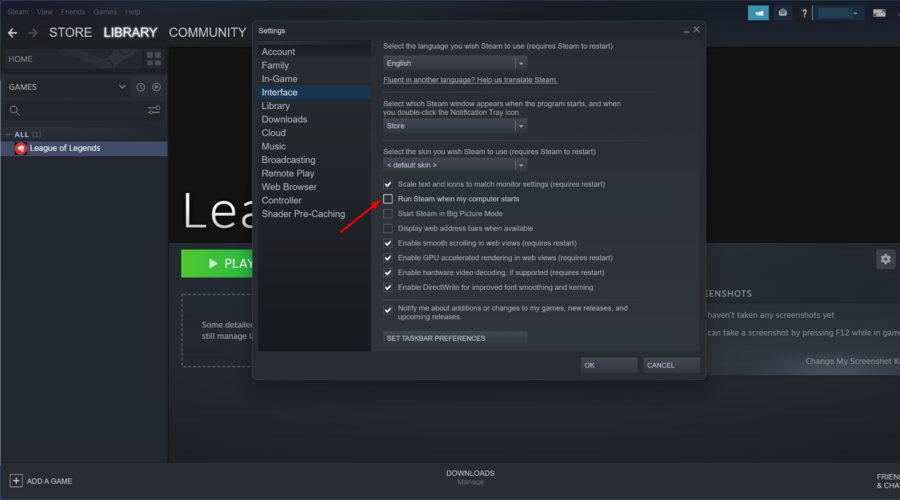The width and height of the screenshot is (900, 500).
Task: Open advanced filter sliders icon
Action: click(154, 110)
